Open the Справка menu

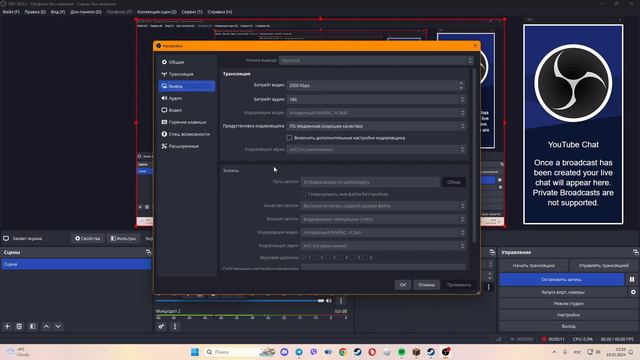click(220, 12)
